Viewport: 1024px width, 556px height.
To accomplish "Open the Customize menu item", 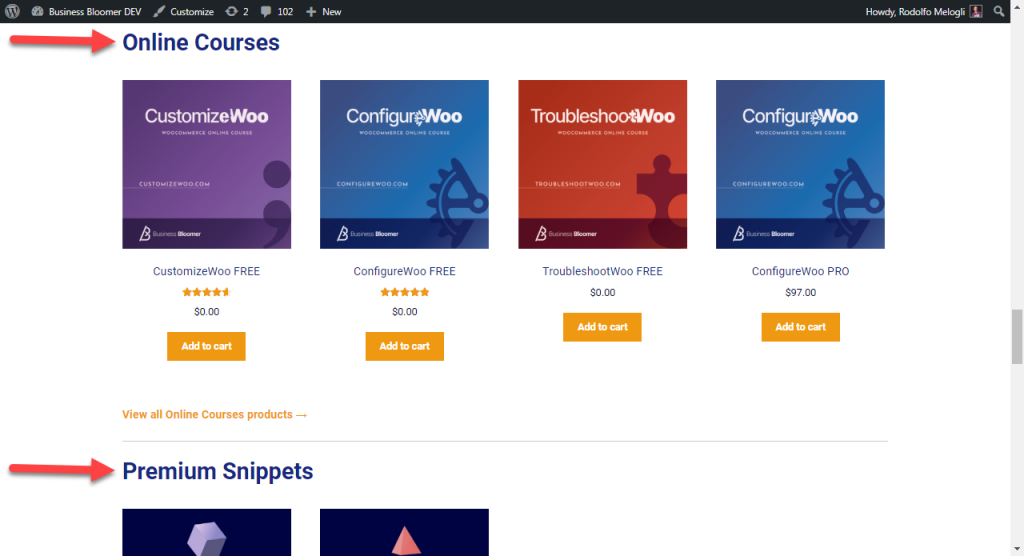I will point(184,11).
